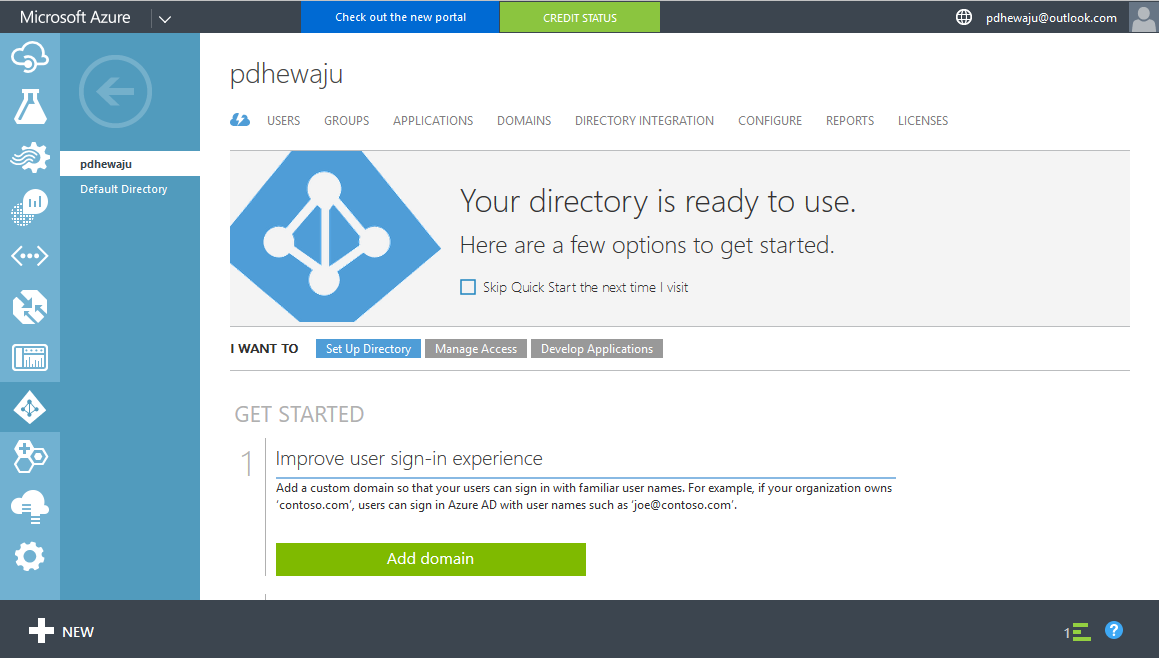This screenshot has height=658, width=1159.
Task: Open the CONFIGURE tab
Action: coord(770,121)
